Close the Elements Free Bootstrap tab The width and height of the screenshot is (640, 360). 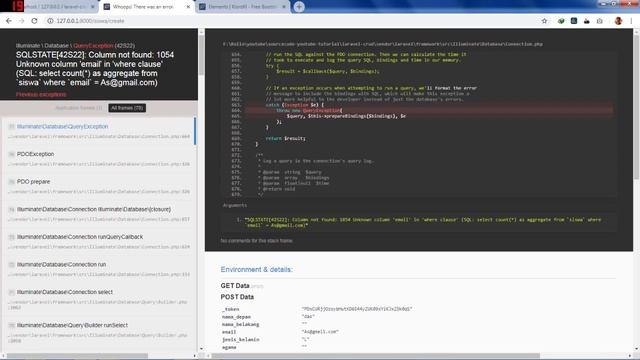[x=284, y=7]
